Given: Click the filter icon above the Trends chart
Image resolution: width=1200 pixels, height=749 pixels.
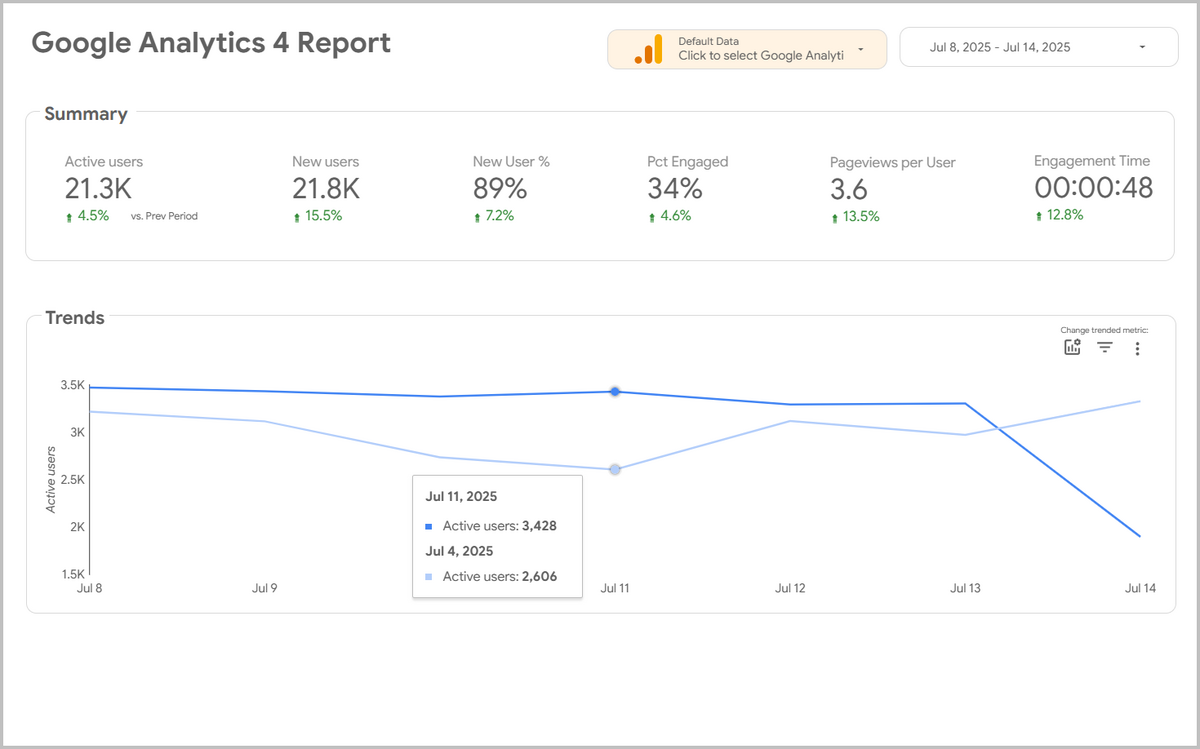Looking at the screenshot, I should point(1104,347).
